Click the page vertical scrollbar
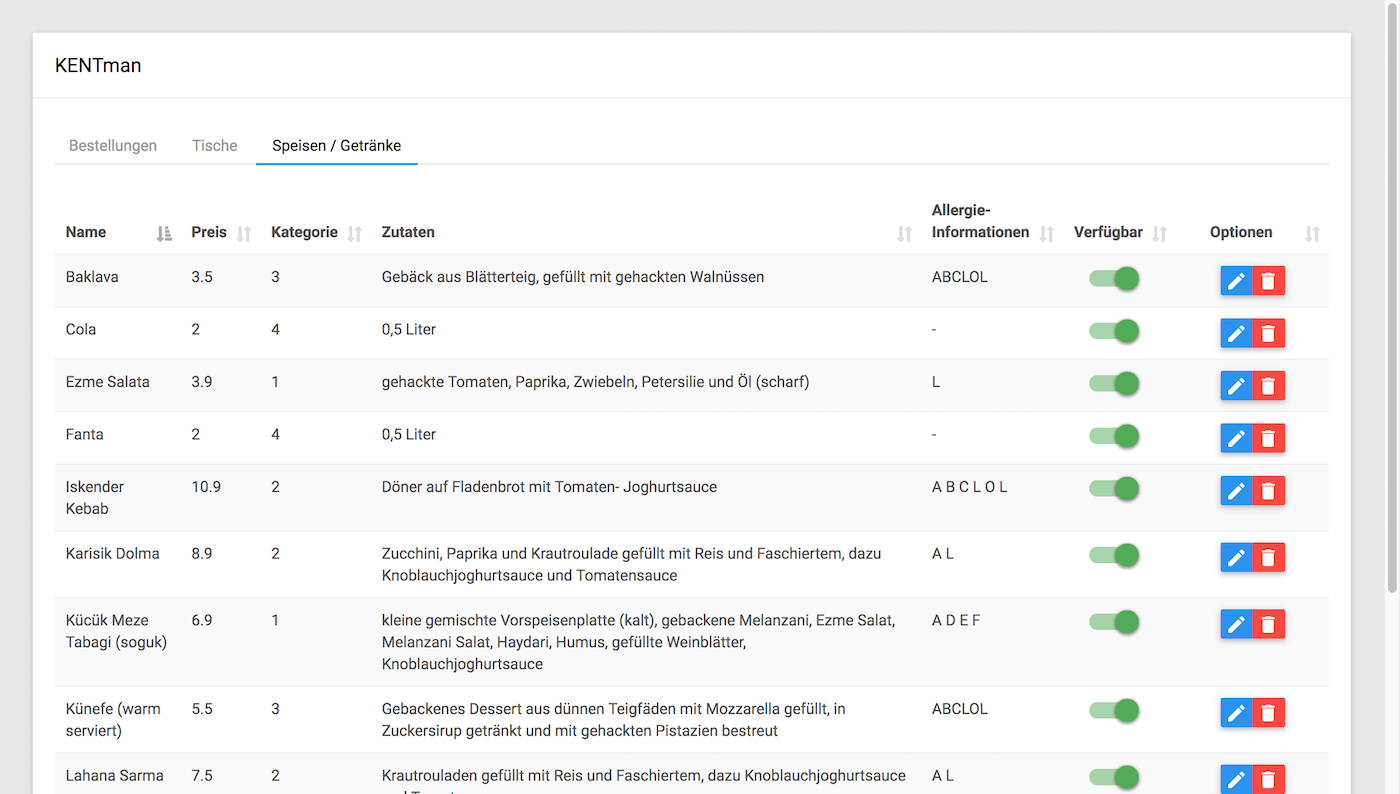Image resolution: width=1400 pixels, height=794 pixels. (x=1394, y=300)
